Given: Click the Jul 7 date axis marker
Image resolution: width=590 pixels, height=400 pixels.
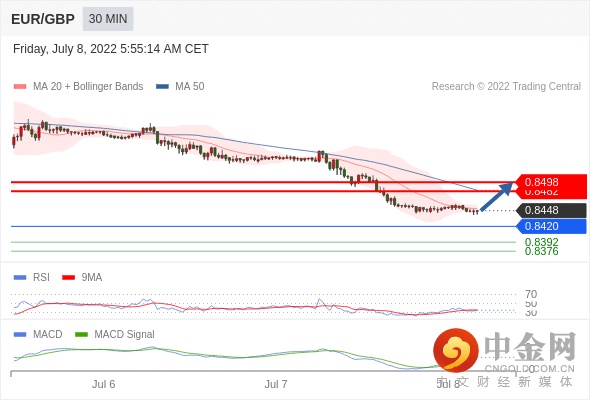Looking at the screenshot, I should pos(276,384).
